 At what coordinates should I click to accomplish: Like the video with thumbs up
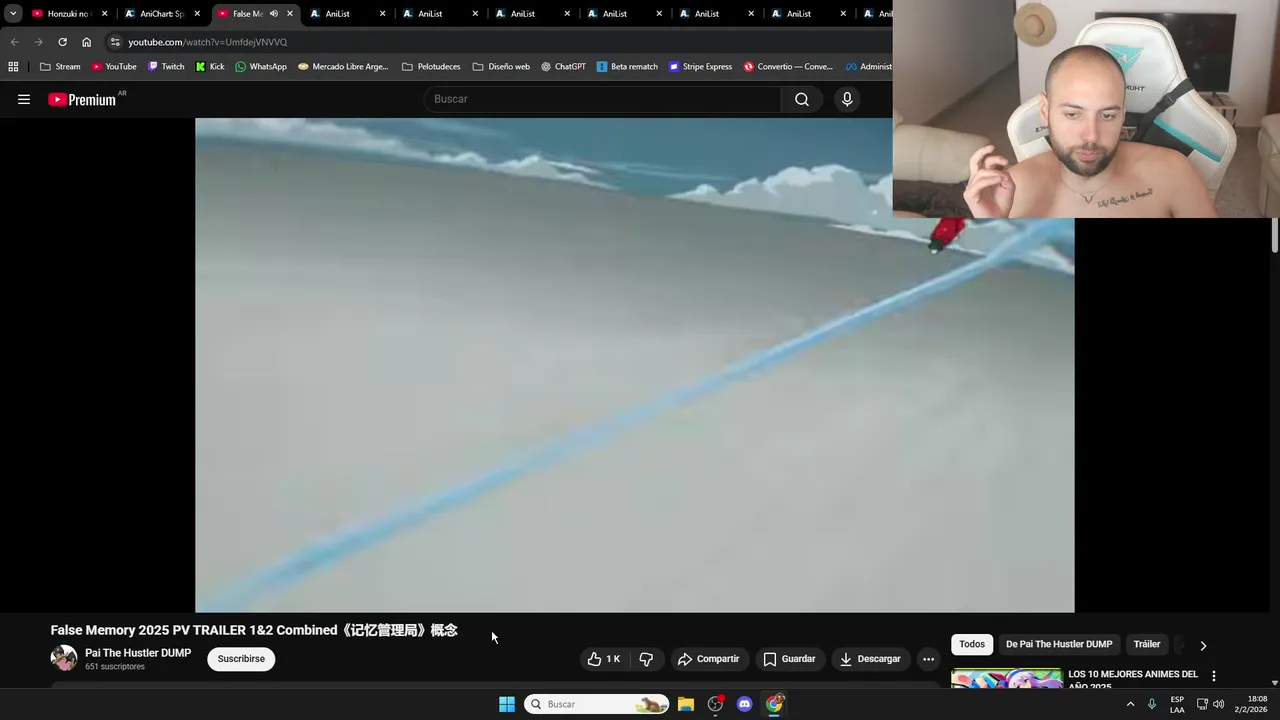(604, 659)
